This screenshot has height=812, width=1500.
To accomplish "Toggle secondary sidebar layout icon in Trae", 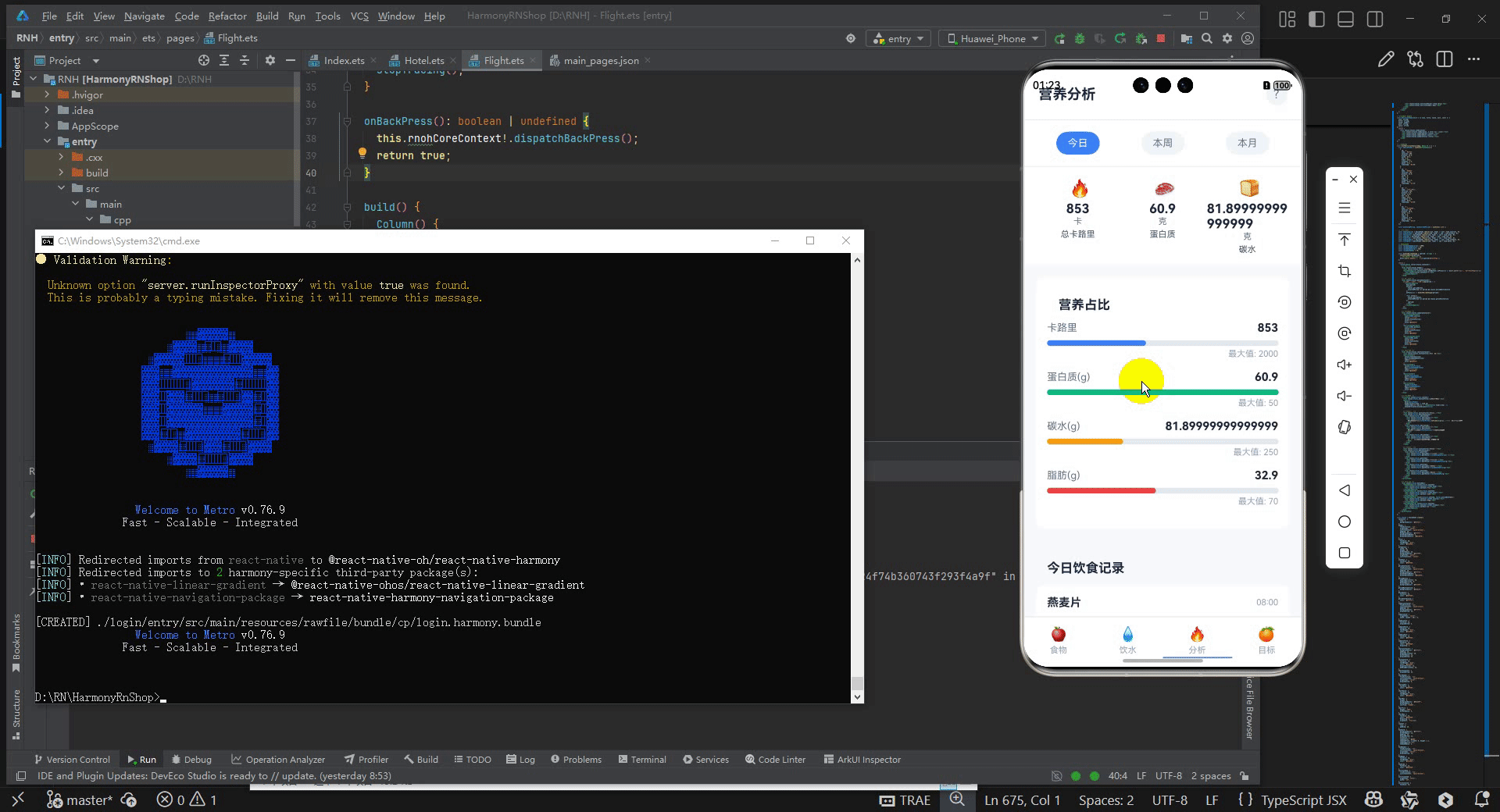I will pyautogui.click(x=1375, y=19).
